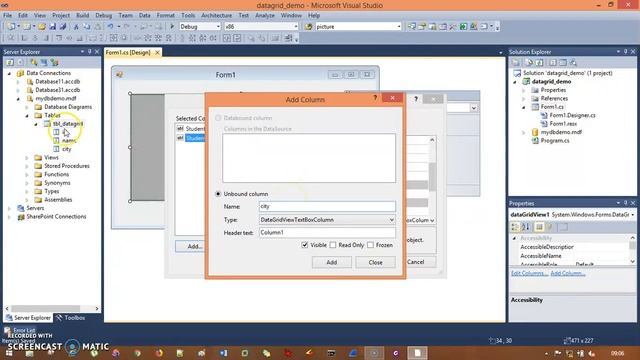Image resolution: width=640 pixels, height=360 pixels.
Task: Click Refresh icon in Server Explorer toolbar
Action: tap(10, 62)
